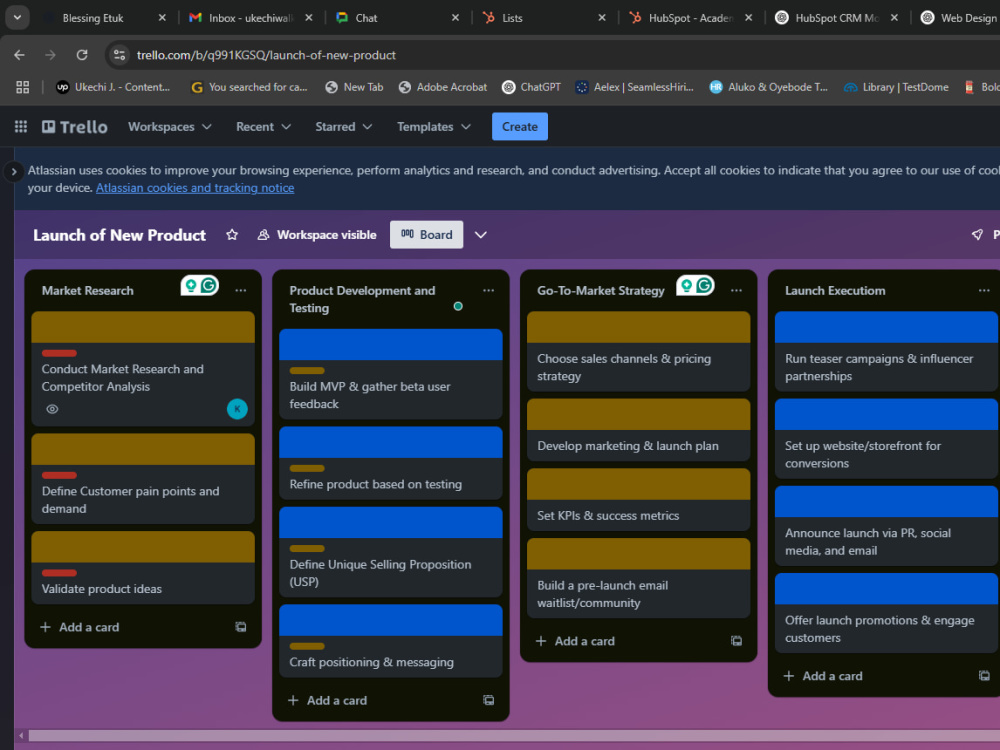Viewport: 1000px width, 750px height.
Task: Toggle watch eye on Conduct Market Research card
Action: pyautogui.click(x=52, y=409)
